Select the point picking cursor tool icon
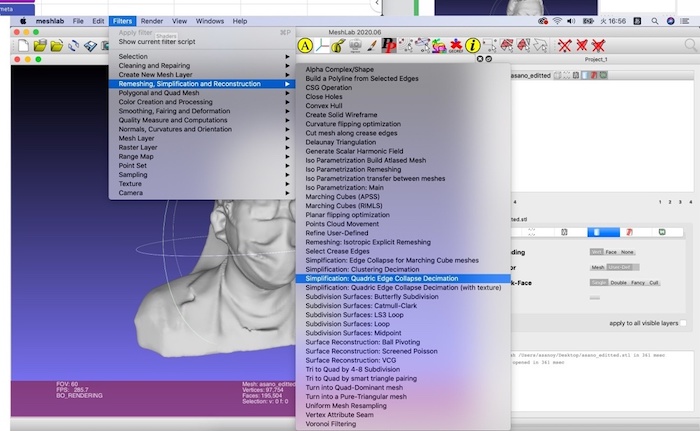Screen dimensions: 700x431 (406, 46)
